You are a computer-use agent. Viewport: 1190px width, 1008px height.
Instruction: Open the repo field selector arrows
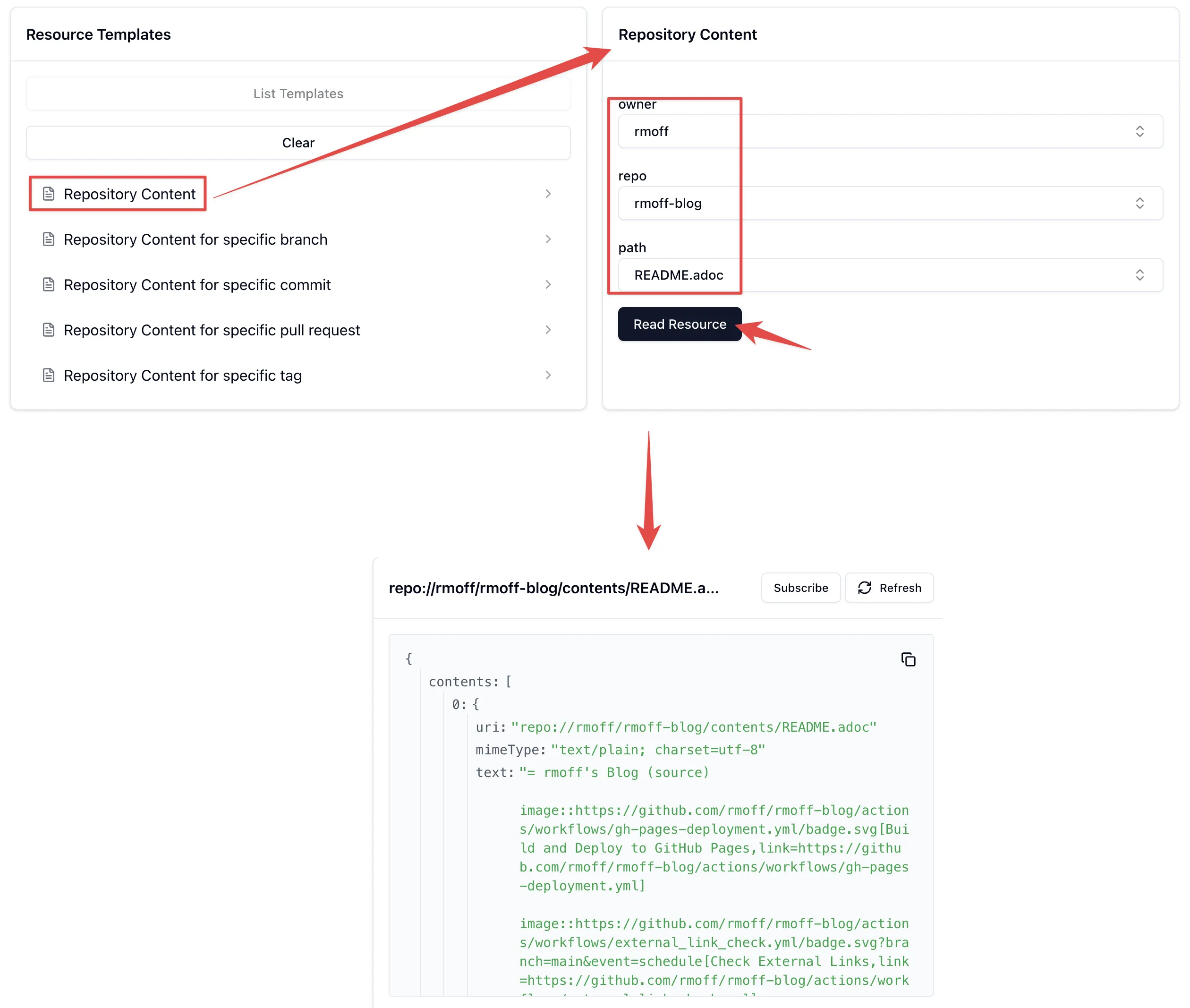point(1139,203)
